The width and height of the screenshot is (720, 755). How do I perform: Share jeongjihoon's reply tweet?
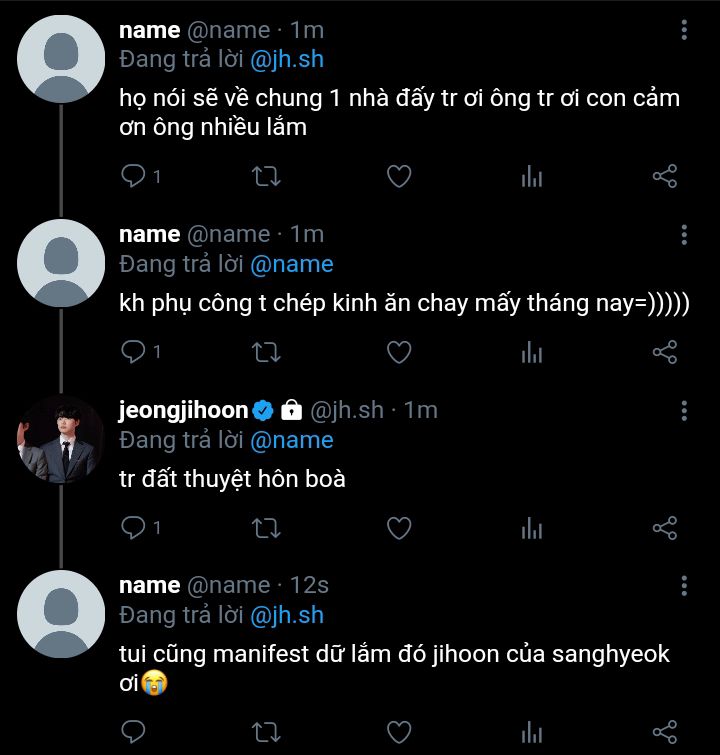click(x=665, y=527)
